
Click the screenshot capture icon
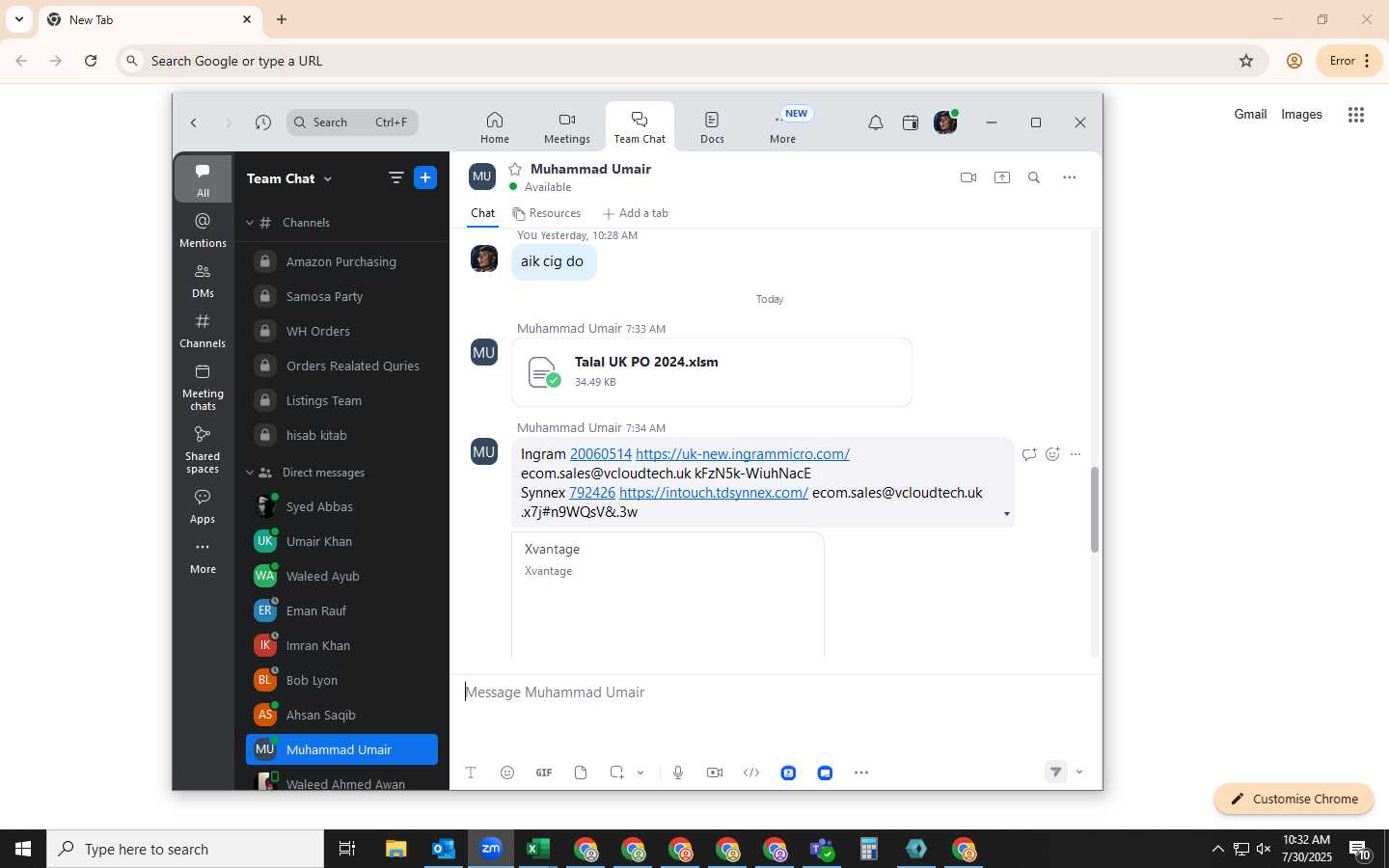(617, 773)
